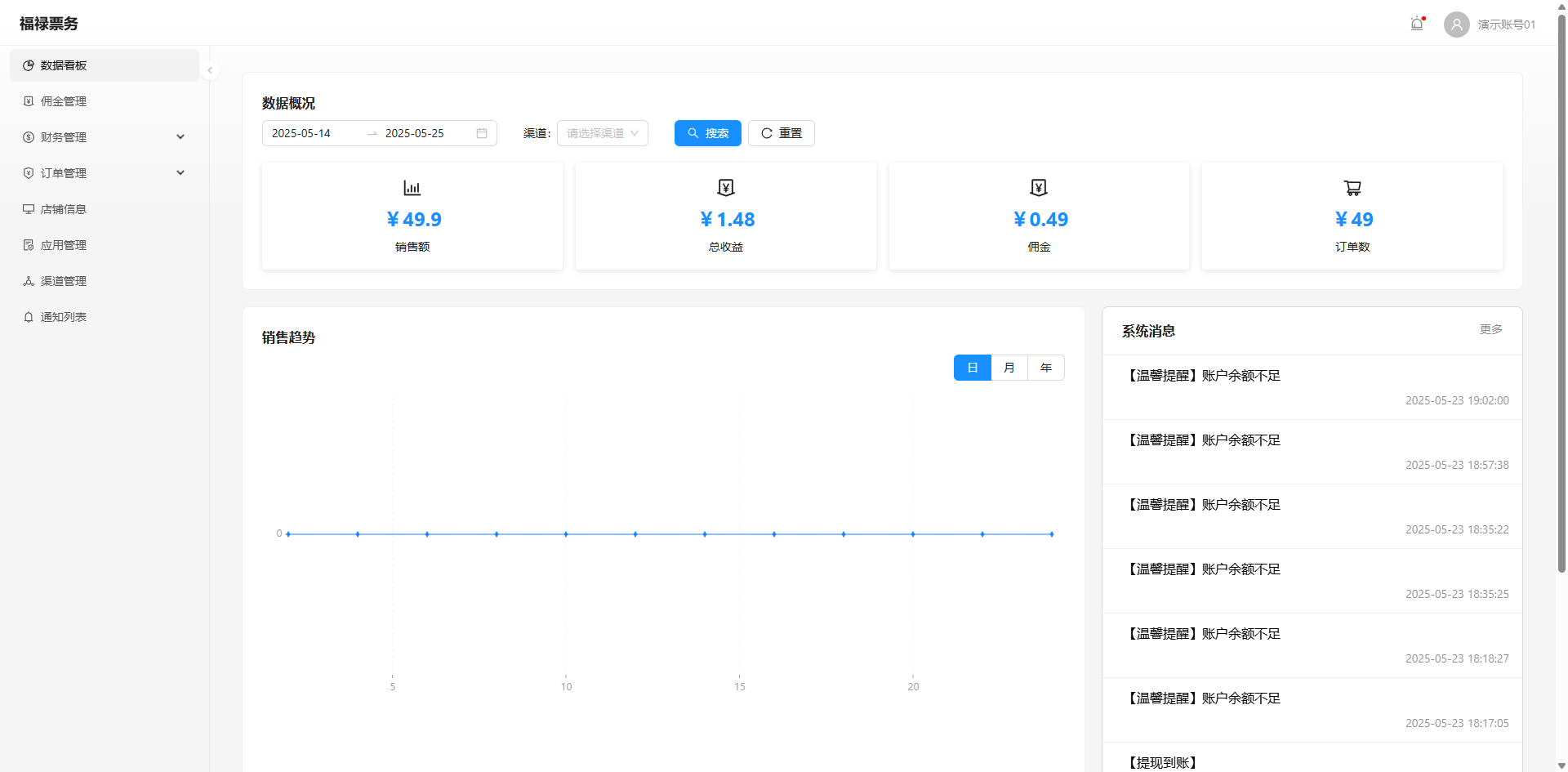Image resolution: width=1568 pixels, height=772 pixels.
Task: Click 更多 link in 系统消息
Action: [x=1490, y=329]
